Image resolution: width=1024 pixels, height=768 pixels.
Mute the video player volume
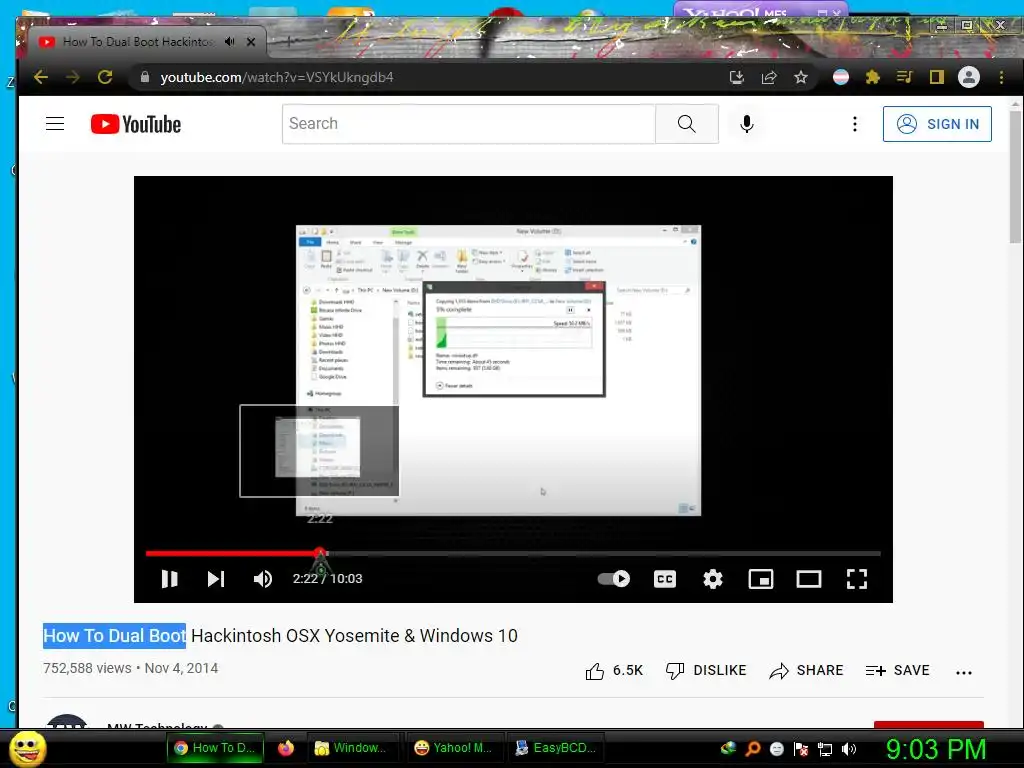[263, 579]
